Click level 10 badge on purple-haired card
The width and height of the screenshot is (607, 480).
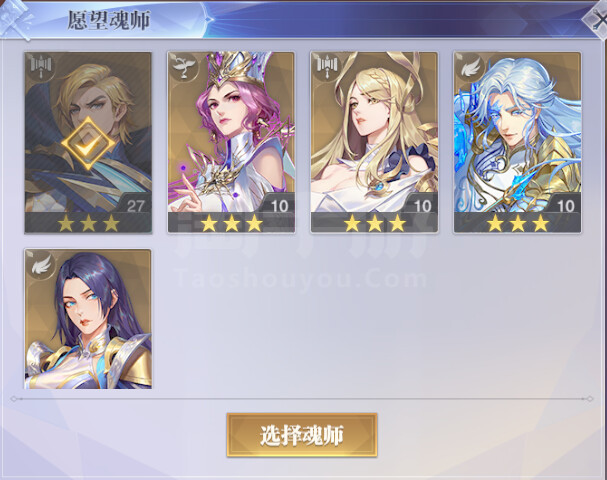pos(279,206)
